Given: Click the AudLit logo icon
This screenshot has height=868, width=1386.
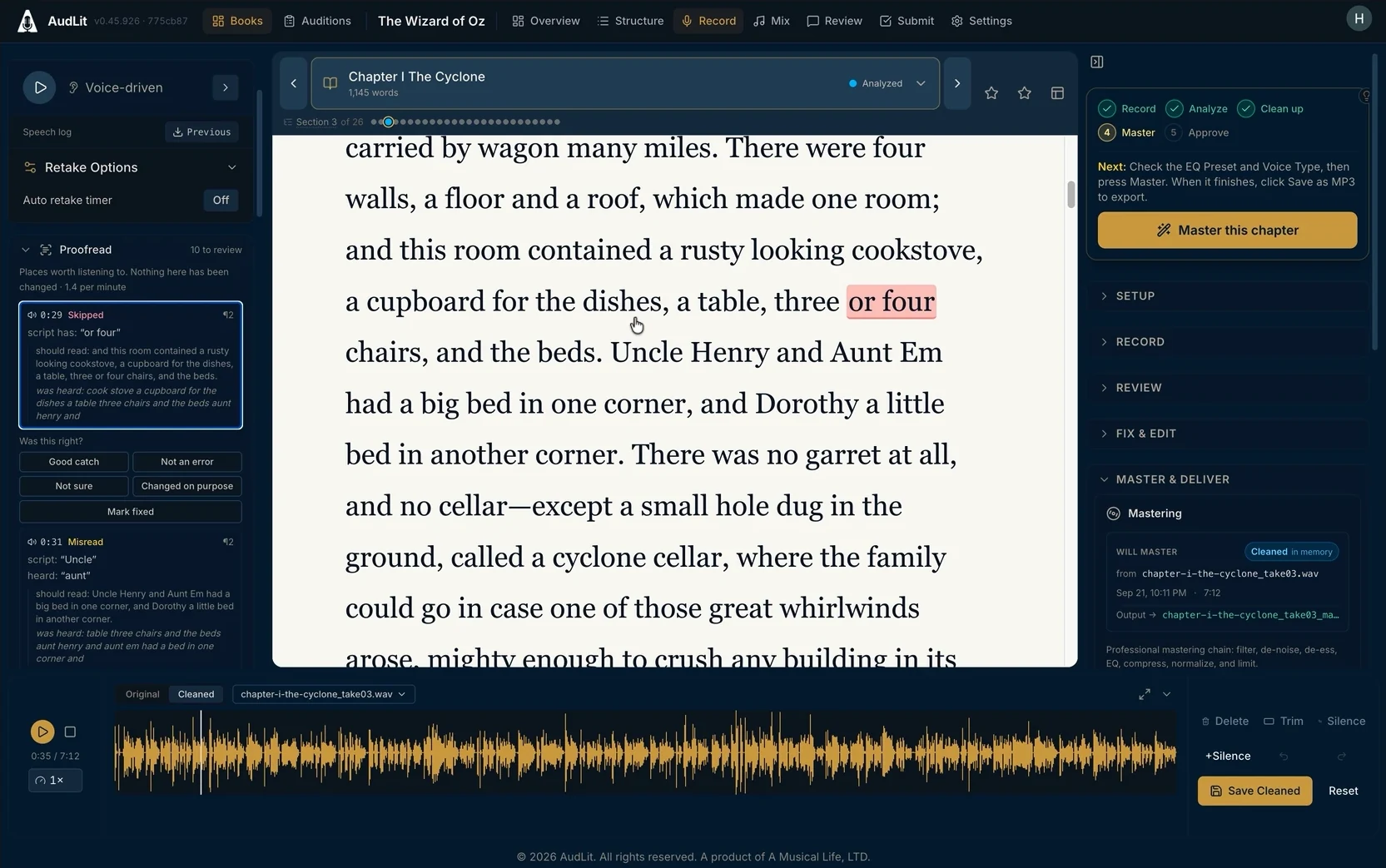Looking at the screenshot, I should coord(27,21).
